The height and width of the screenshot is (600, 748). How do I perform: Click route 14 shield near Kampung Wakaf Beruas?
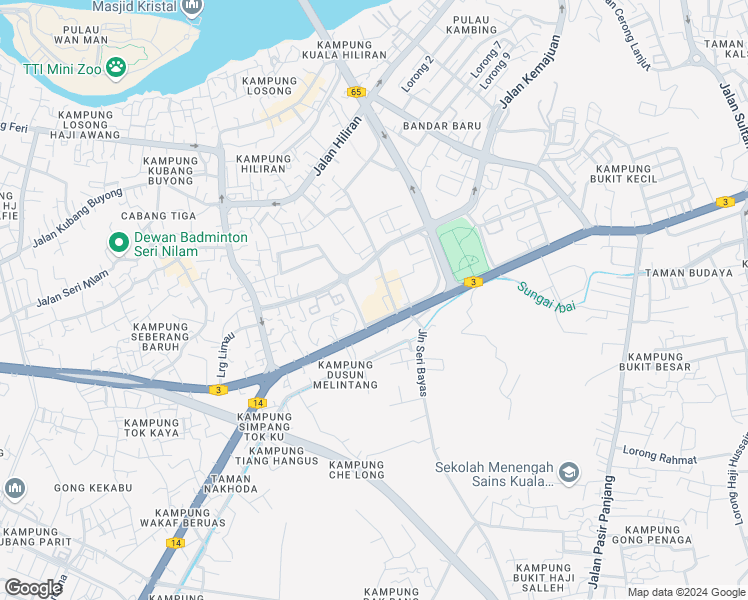(x=176, y=543)
